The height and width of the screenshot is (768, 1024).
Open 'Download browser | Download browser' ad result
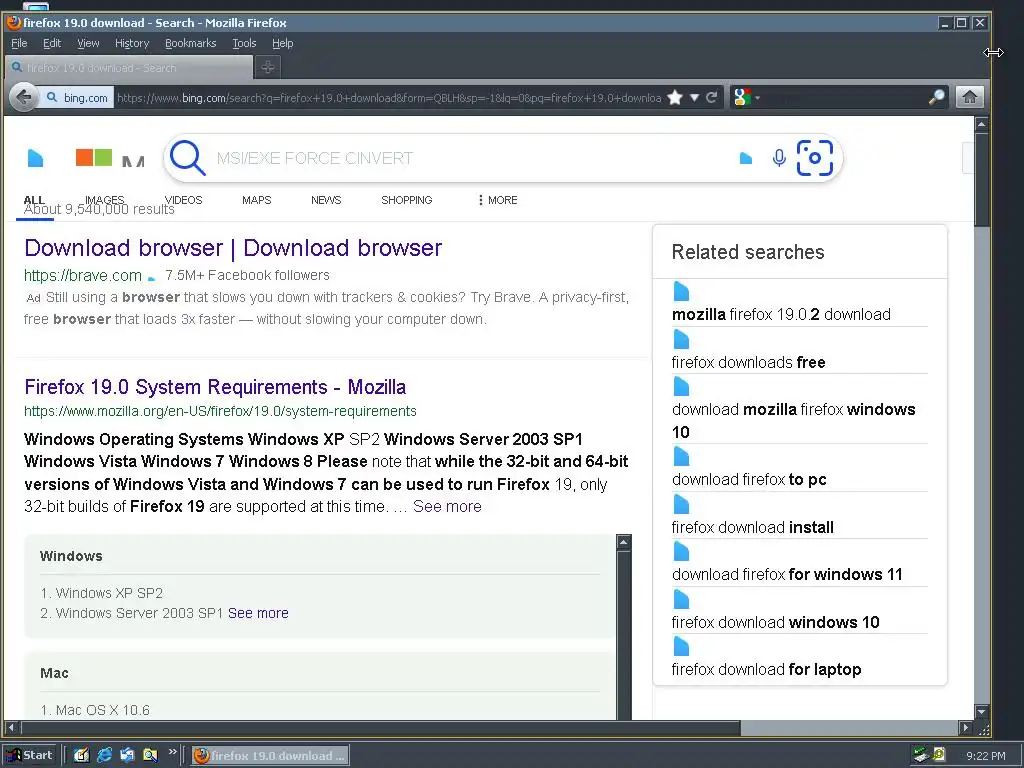click(233, 248)
